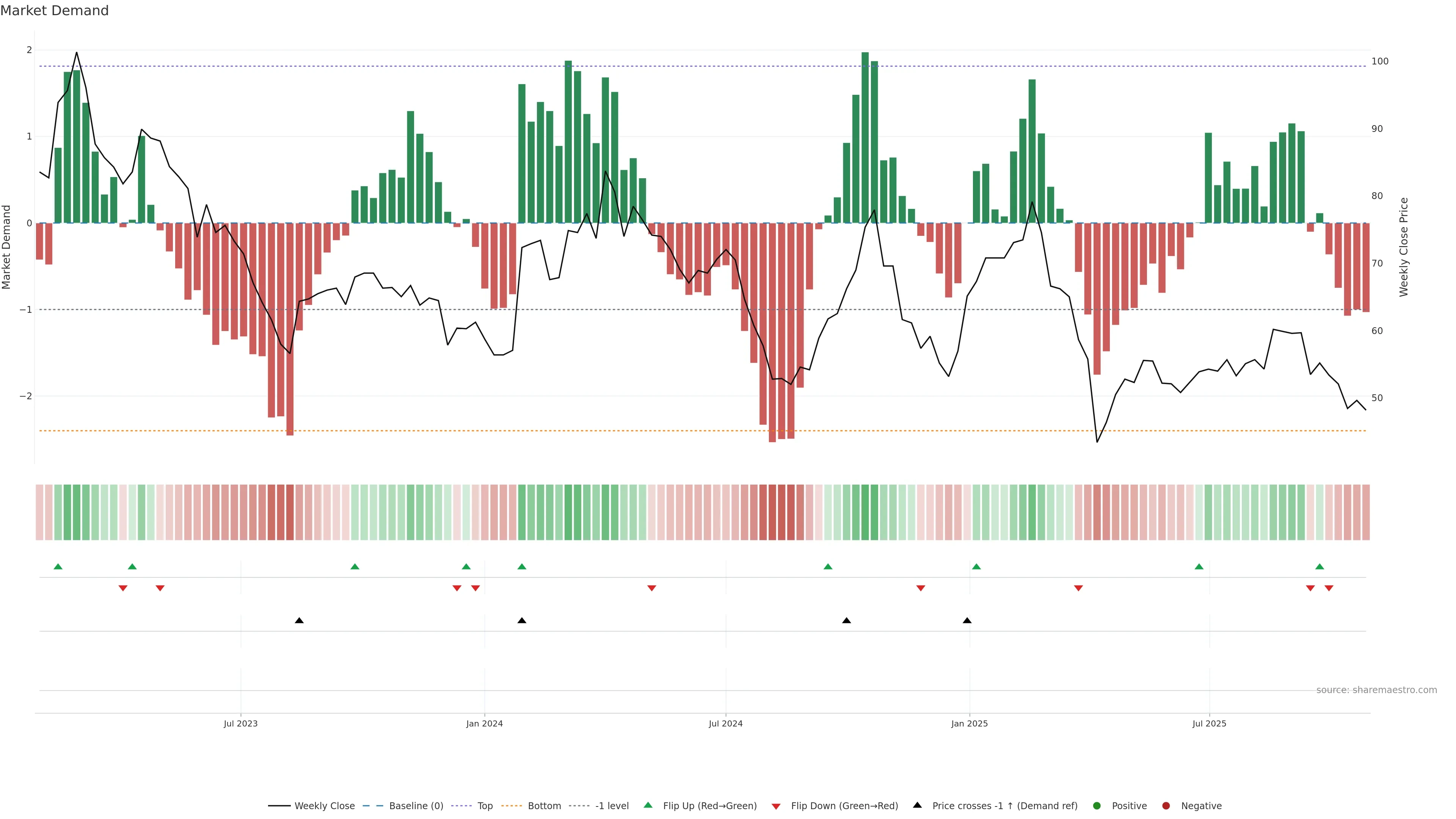
Task: Hide the Top dotted line legend item
Action: pos(485,806)
